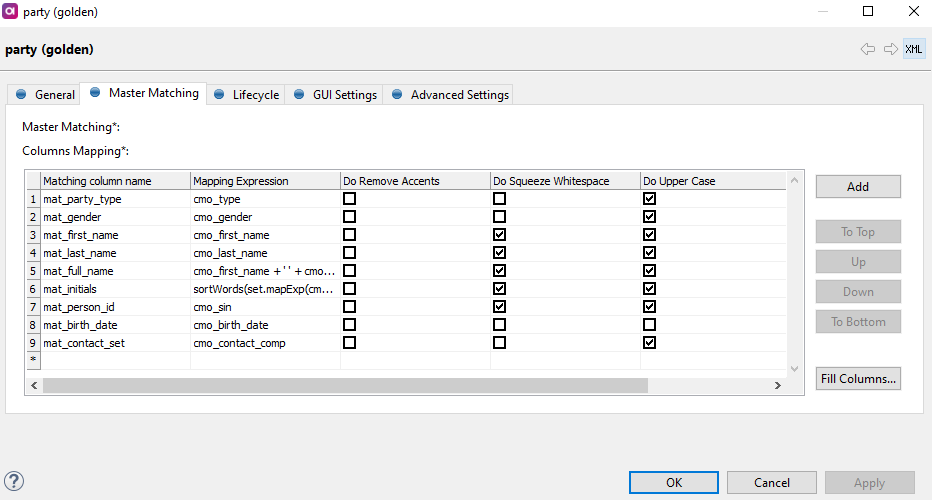Click the back navigation arrow icon
The image size is (932, 500).
pyautogui.click(x=867, y=49)
